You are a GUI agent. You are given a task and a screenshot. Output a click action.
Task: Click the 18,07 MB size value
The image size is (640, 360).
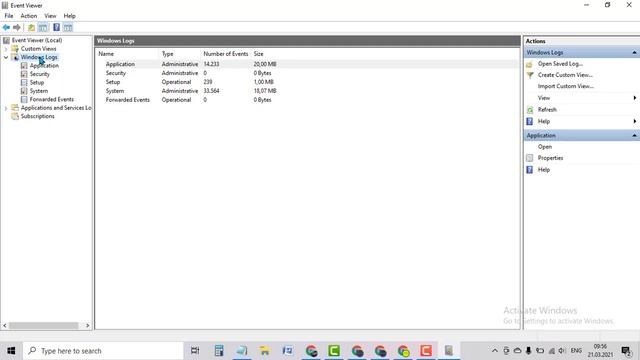coord(265,91)
